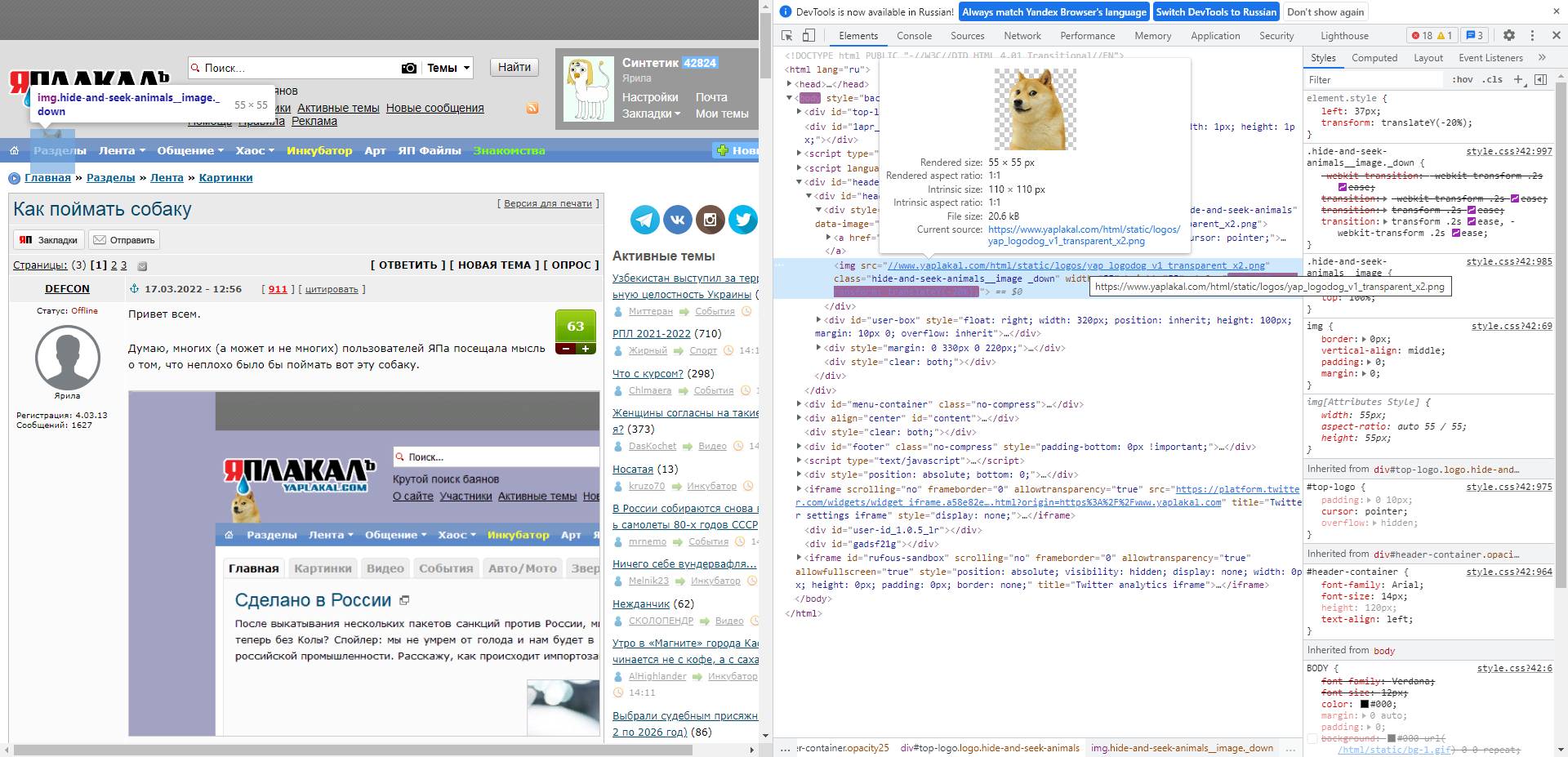Click the embedded site screenshot in the post

click(x=364, y=563)
